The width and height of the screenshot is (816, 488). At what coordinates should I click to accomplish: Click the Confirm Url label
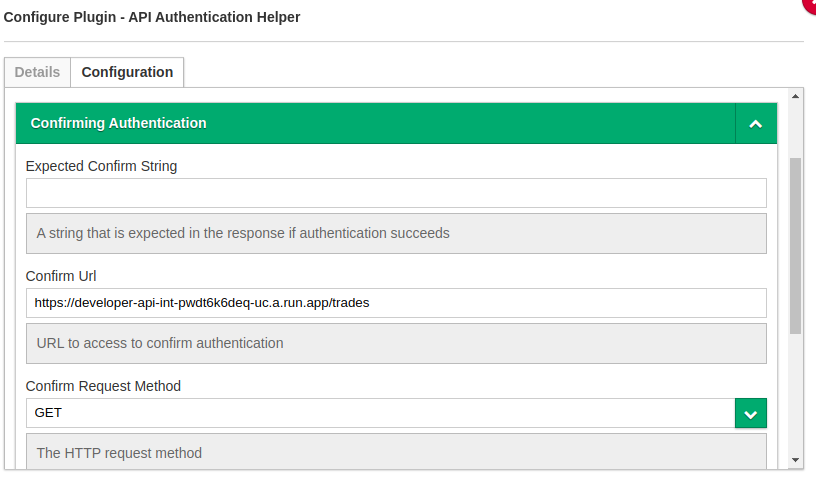pos(61,276)
